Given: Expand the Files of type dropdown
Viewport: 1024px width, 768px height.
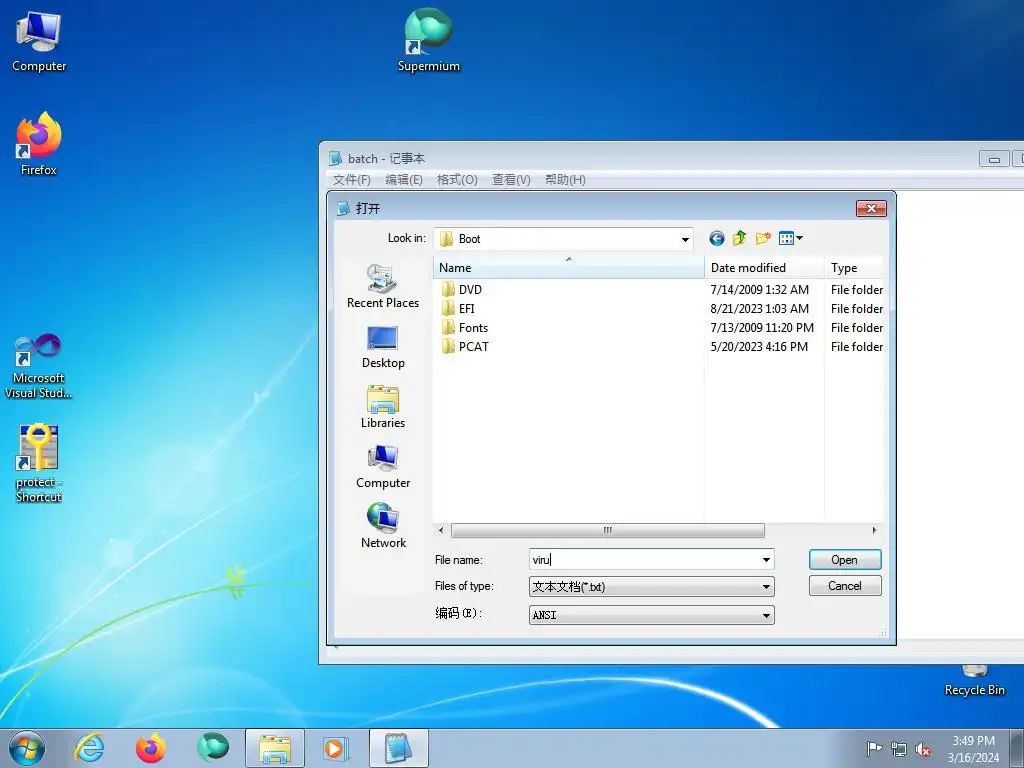Looking at the screenshot, I should [766, 586].
